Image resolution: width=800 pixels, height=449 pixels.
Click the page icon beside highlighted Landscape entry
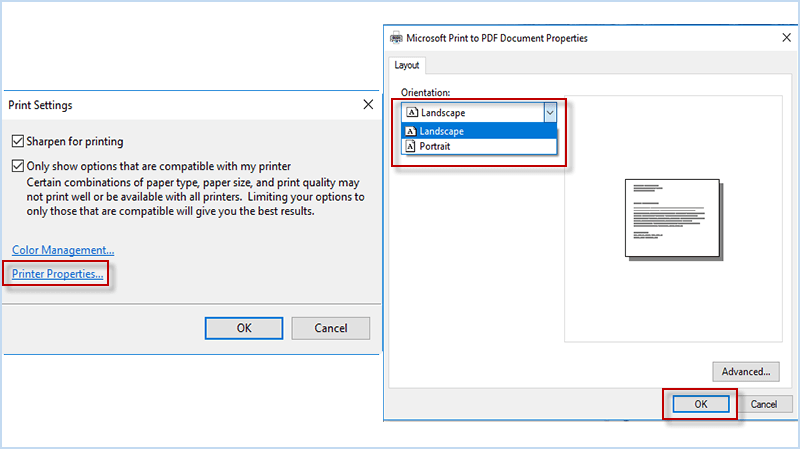tap(410, 131)
